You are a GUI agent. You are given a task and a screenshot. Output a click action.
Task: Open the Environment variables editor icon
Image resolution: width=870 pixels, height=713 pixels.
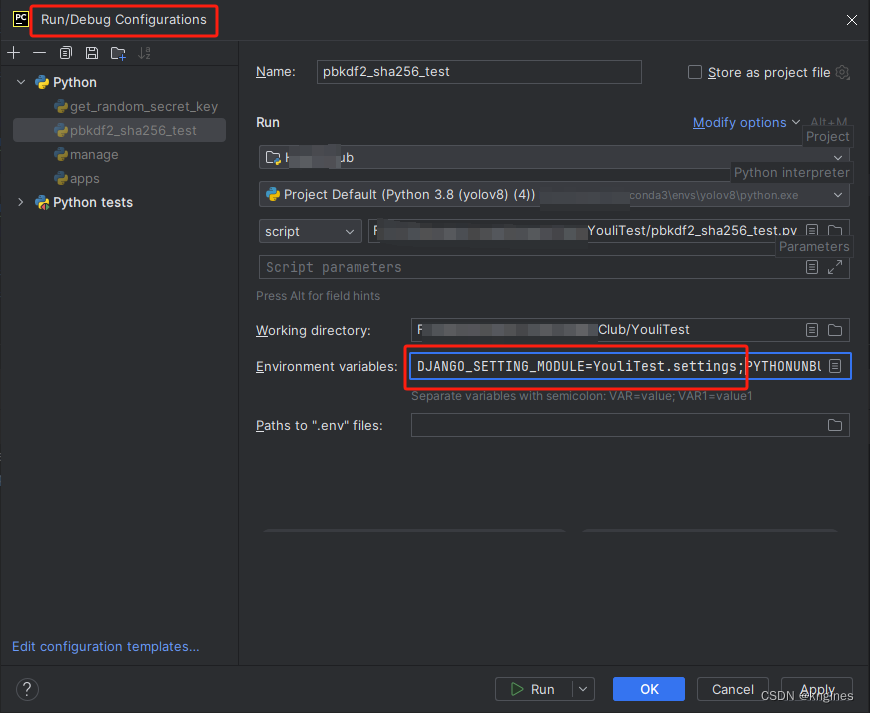(835, 366)
